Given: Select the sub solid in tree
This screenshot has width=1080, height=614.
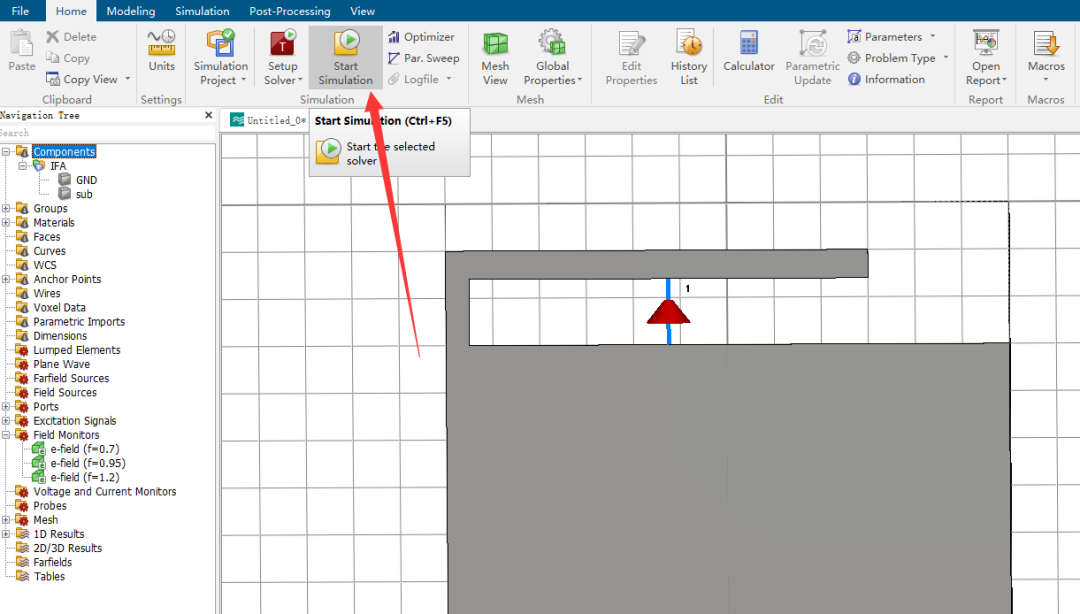Looking at the screenshot, I should 84,194.
